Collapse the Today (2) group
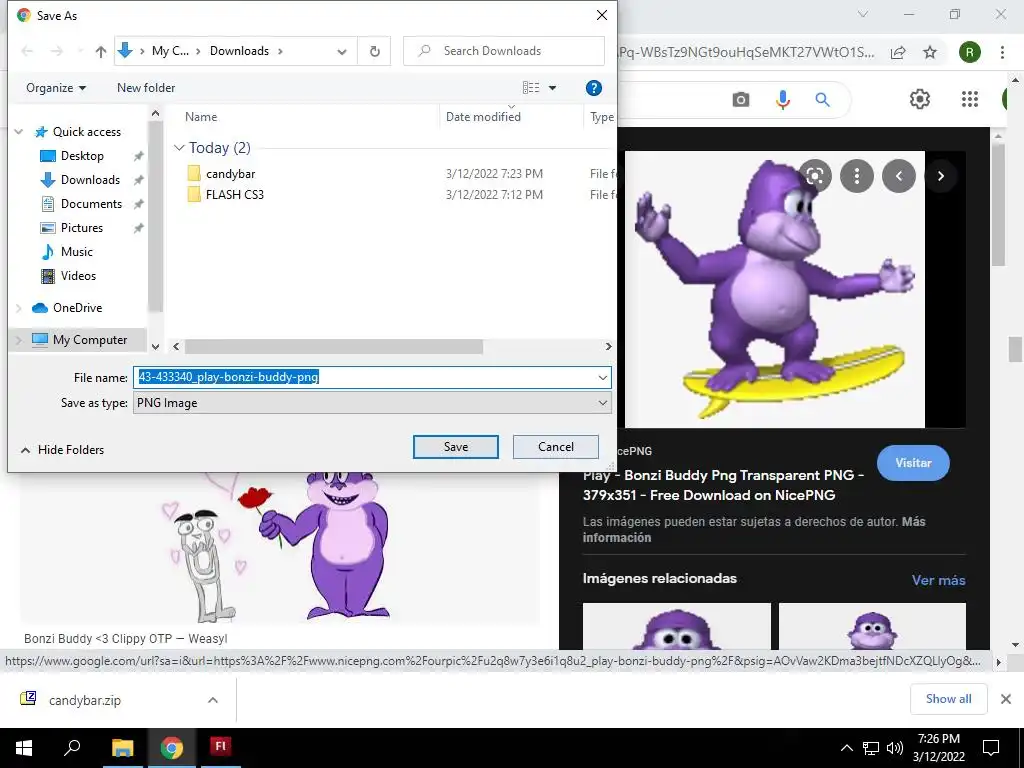1024x768 pixels. (179, 148)
